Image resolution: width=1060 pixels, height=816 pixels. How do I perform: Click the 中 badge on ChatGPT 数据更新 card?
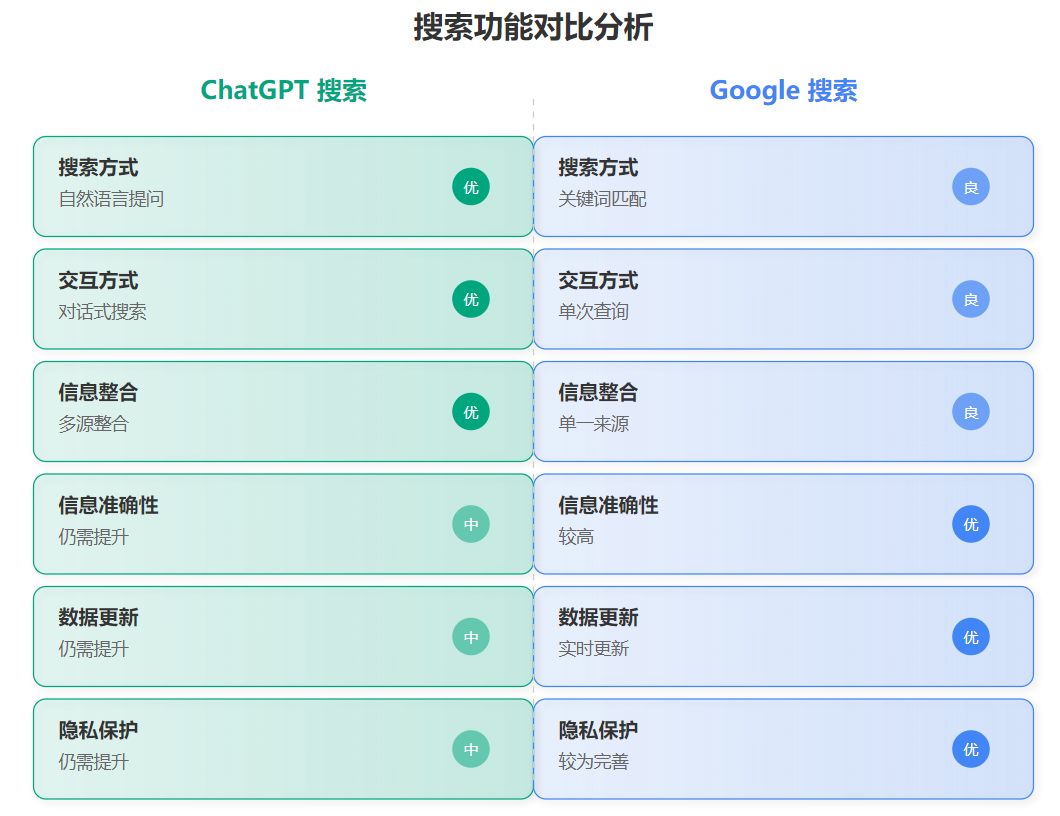click(471, 637)
